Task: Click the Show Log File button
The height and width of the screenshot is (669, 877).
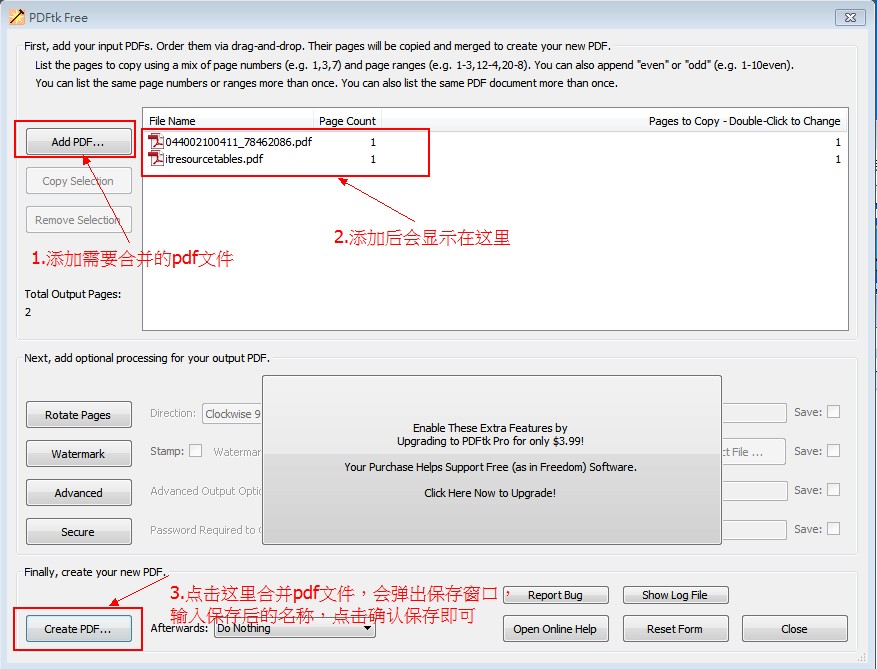Action: (675, 595)
